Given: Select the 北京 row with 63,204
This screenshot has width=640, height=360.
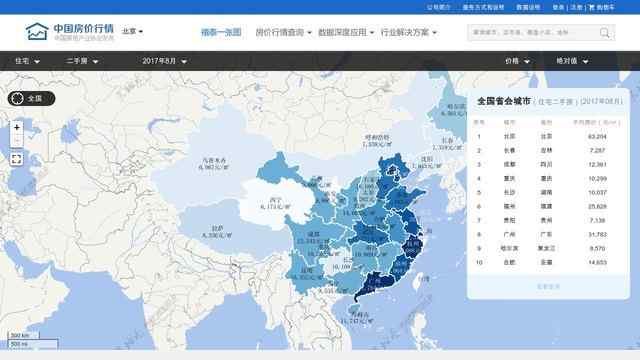Looking at the screenshot, I should point(548,136).
